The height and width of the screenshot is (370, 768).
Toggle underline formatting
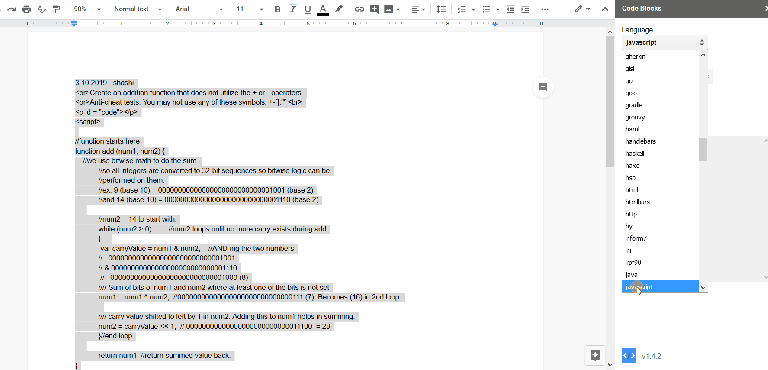pyautogui.click(x=308, y=9)
